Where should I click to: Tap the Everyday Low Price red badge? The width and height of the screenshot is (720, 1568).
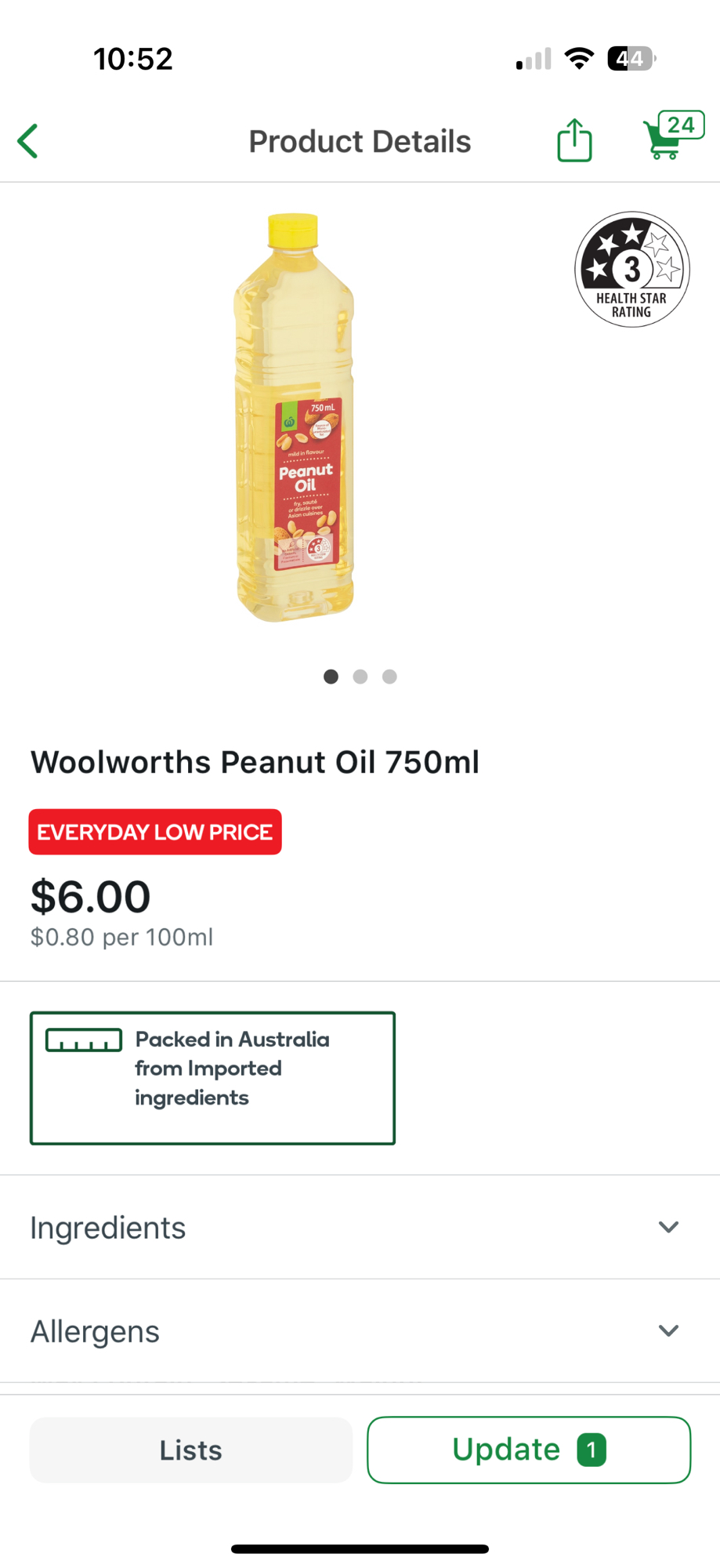[155, 832]
